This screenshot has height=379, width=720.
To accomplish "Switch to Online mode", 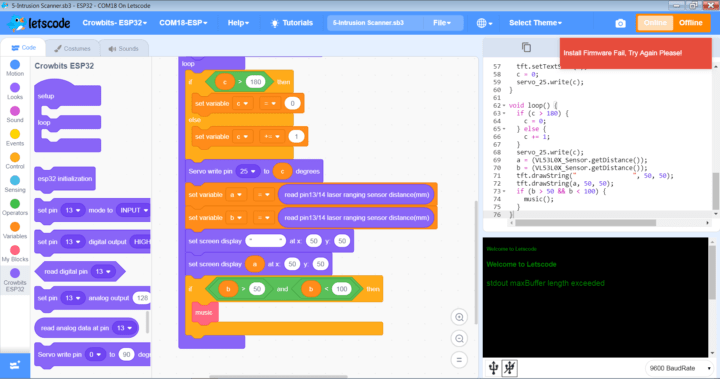I will (655, 23).
